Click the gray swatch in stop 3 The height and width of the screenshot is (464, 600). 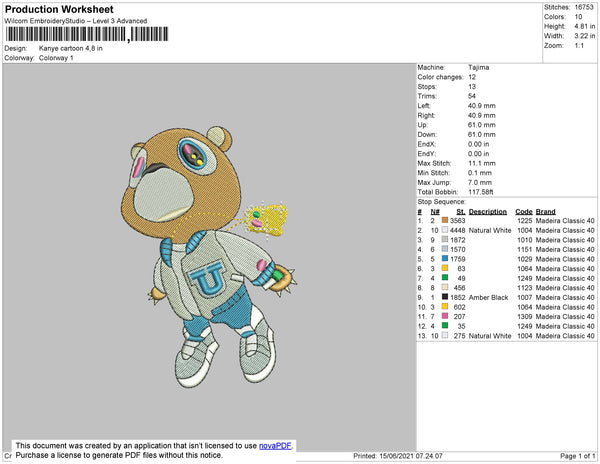(x=445, y=239)
